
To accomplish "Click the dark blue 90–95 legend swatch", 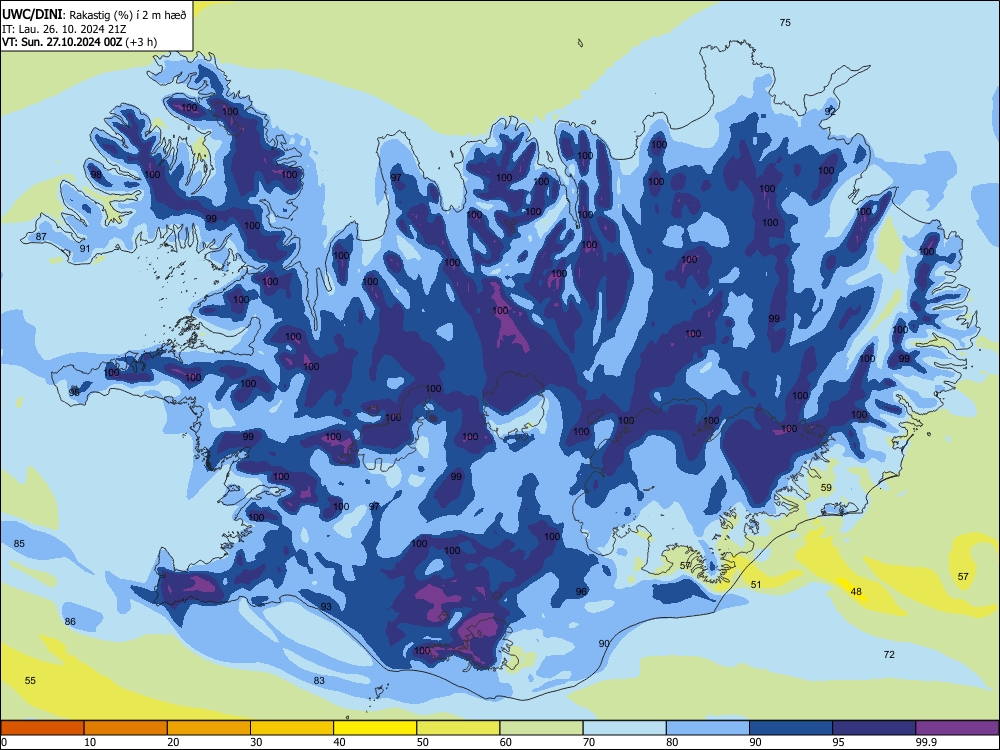I will click(x=791, y=728).
